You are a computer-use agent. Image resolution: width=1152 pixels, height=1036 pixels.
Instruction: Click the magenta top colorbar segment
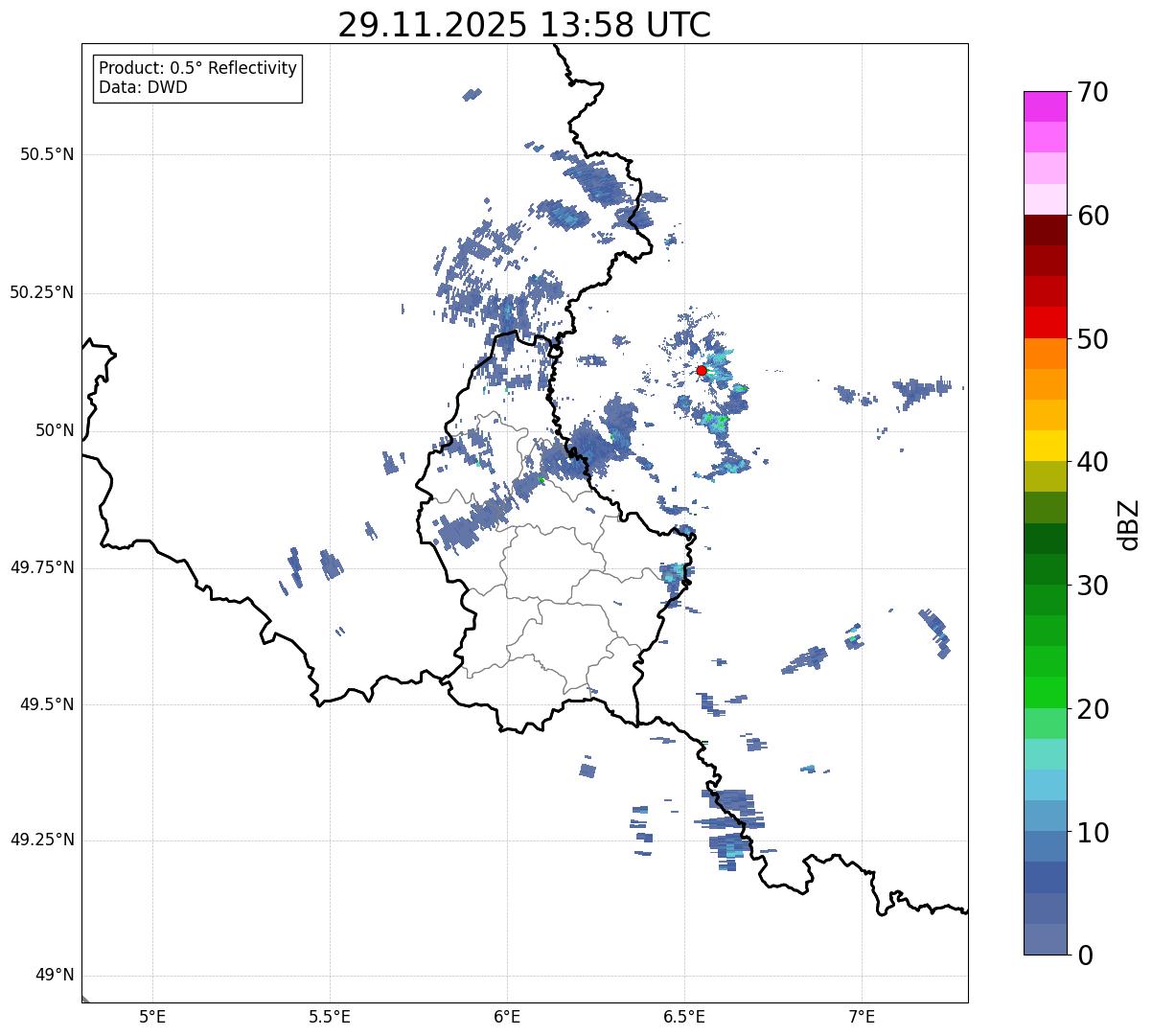pyautogui.click(x=1046, y=106)
